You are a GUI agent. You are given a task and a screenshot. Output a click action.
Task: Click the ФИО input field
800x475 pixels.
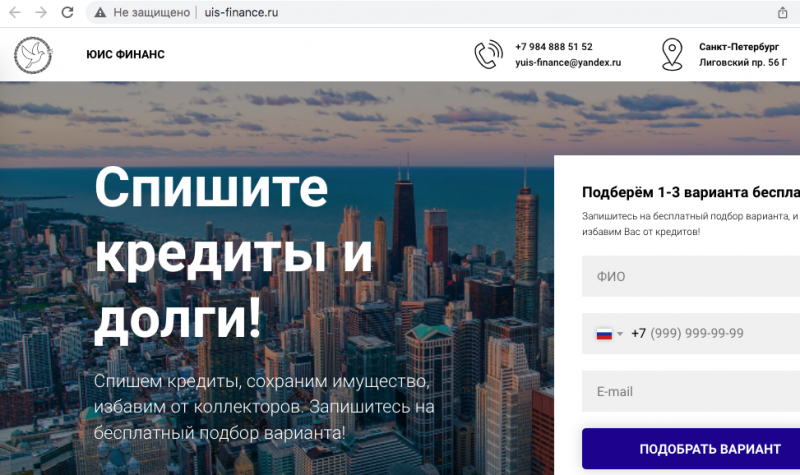pos(691,277)
